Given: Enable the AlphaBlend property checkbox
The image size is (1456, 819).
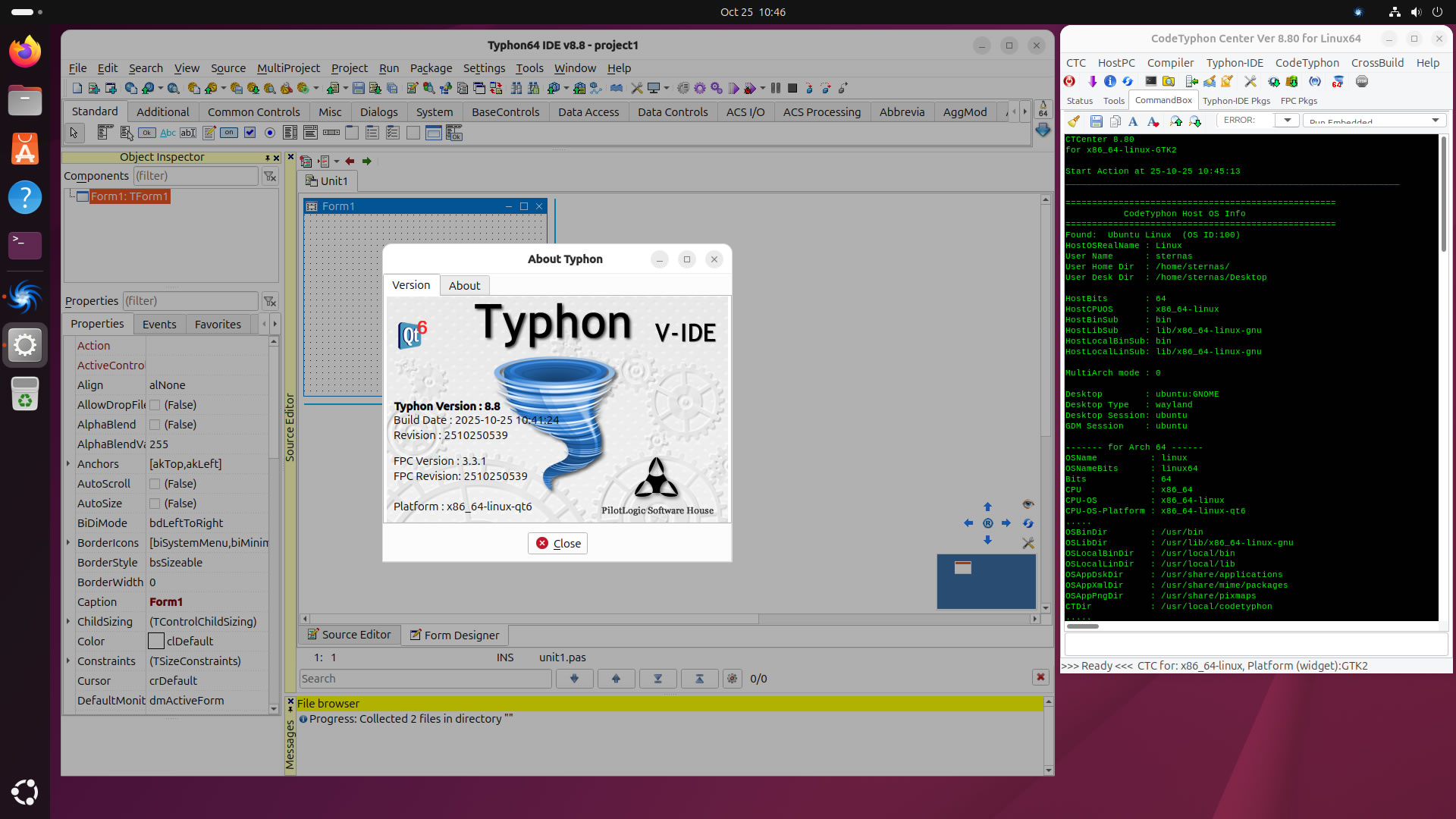Looking at the screenshot, I should 155,425.
